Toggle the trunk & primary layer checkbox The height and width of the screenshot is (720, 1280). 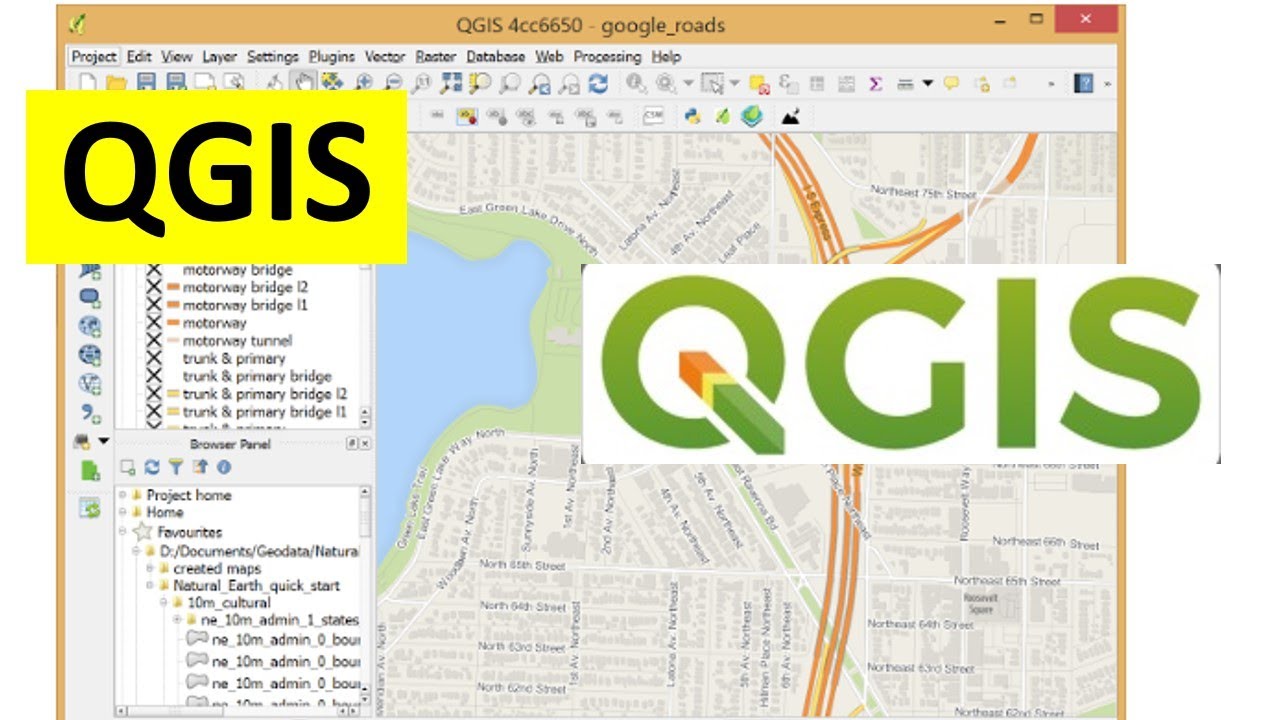tap(153, 358)
